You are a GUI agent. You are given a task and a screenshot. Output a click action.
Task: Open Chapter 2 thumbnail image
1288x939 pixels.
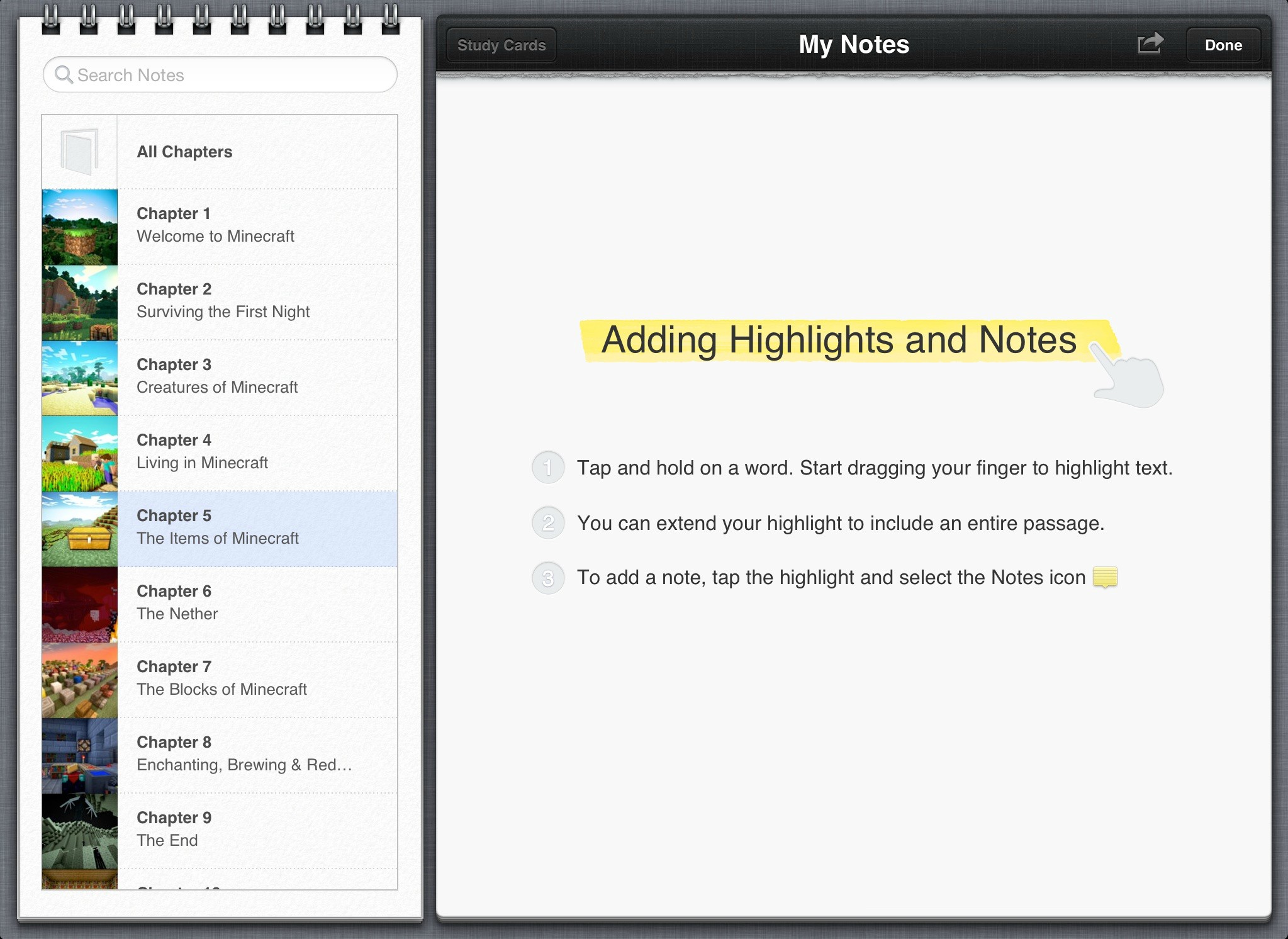point(80,303)
